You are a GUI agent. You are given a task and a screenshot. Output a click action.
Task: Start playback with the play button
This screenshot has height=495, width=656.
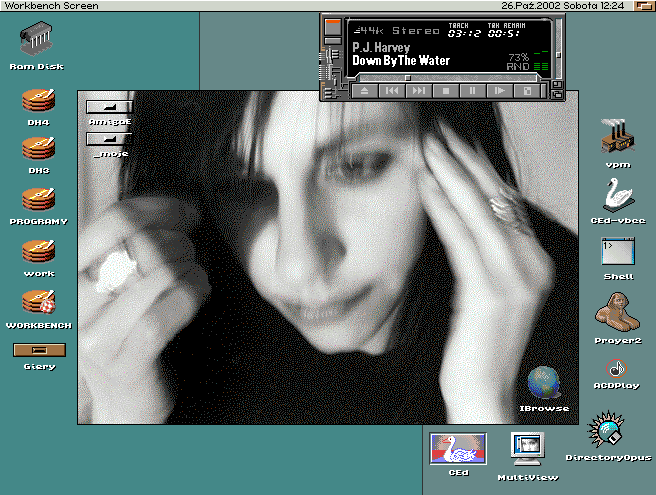click(500, 91)
